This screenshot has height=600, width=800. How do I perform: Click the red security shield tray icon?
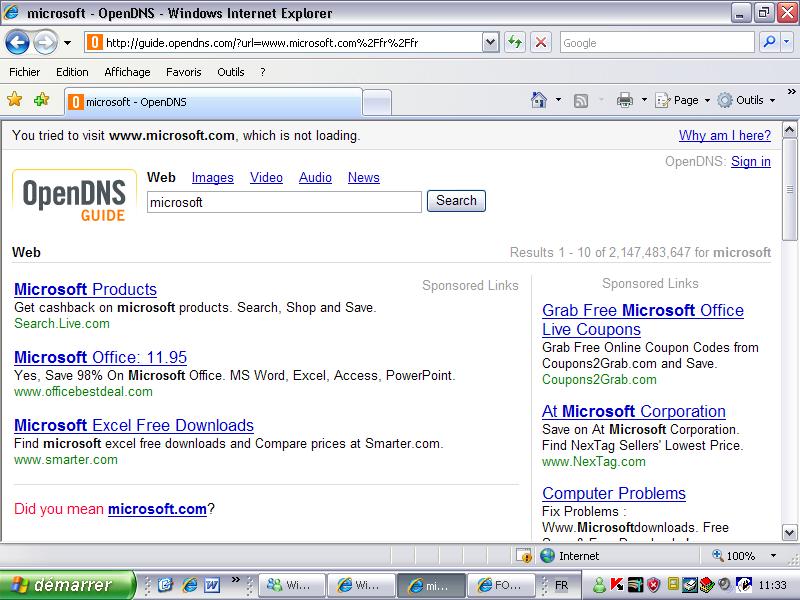654,585
